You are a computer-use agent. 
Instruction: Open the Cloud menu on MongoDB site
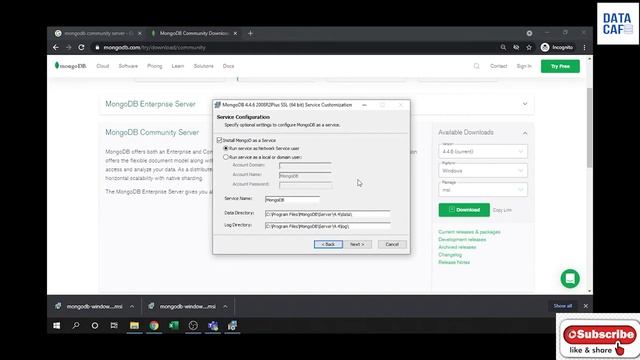pos(102,66)
